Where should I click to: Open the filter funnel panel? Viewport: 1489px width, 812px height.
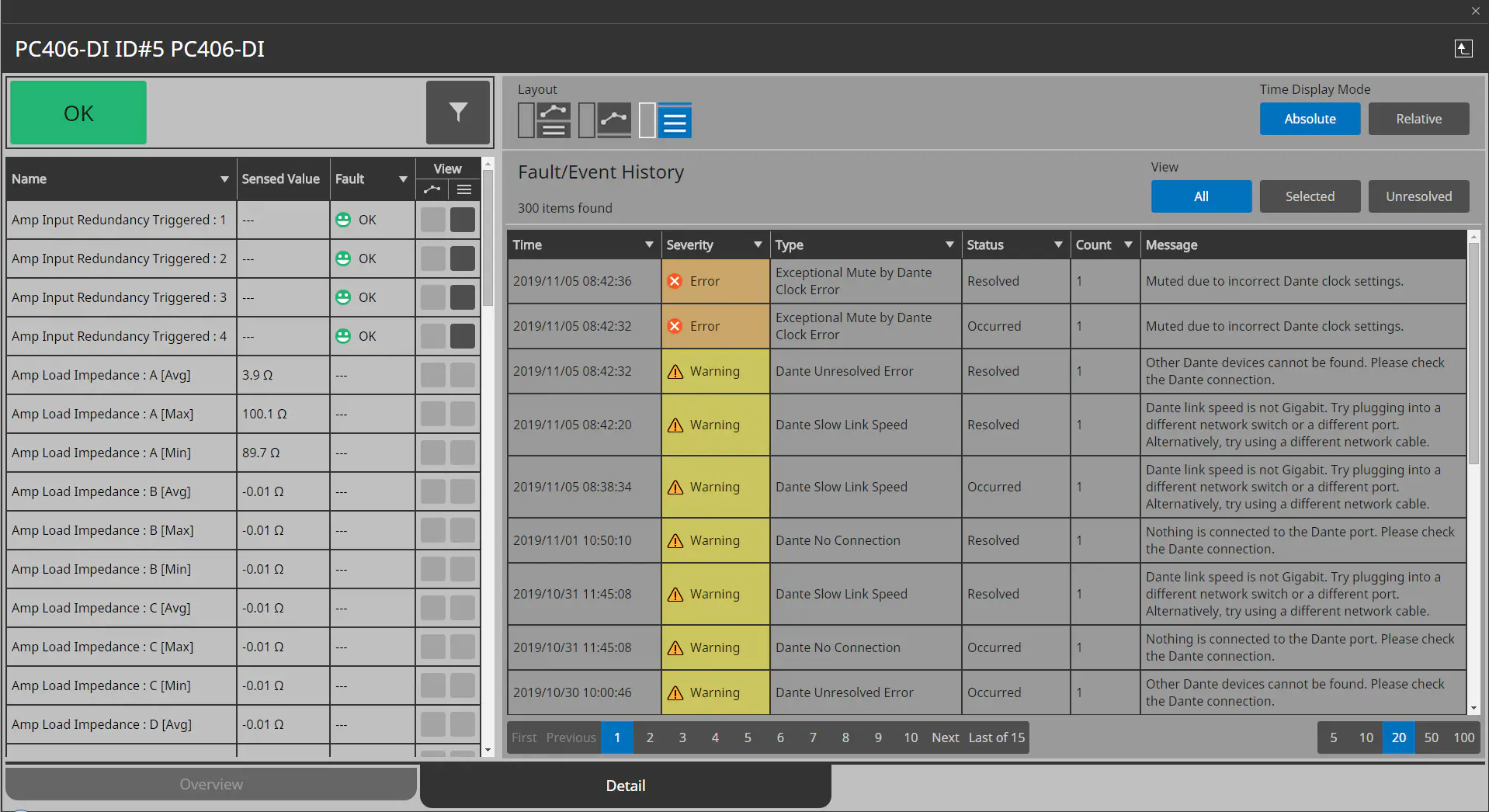point(457,113)
